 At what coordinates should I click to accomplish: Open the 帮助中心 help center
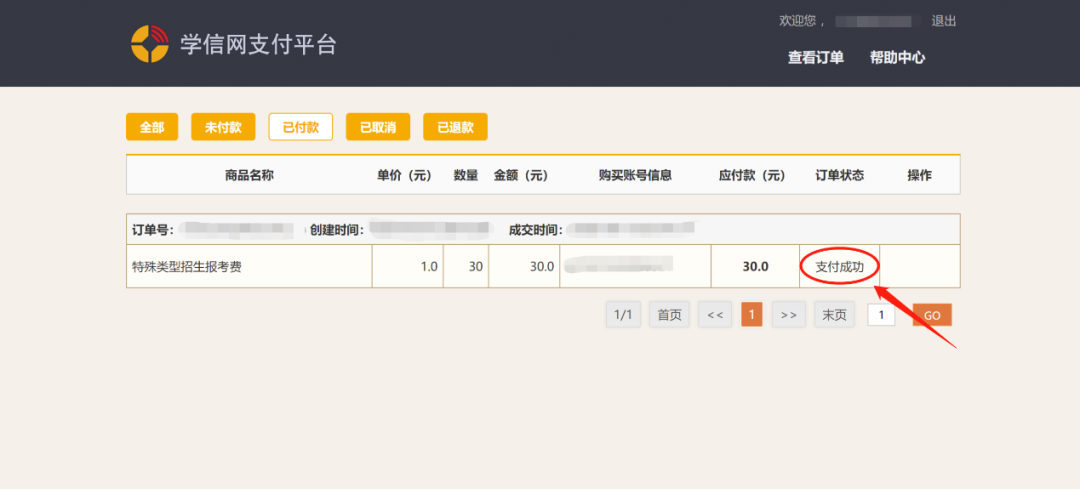[x=897, y=58]
